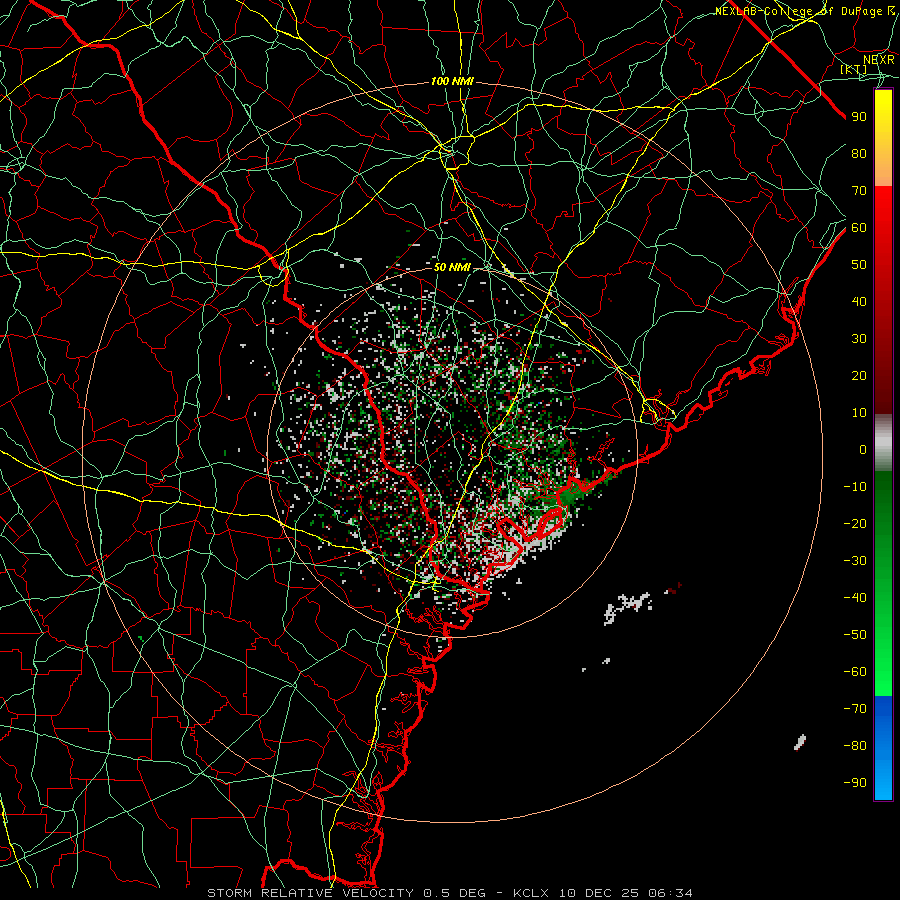This screenshot has width=900, height=900.
Task: Click the "NEXLAB-College of DuPage" header text
Action: click(x=798, y=11)
